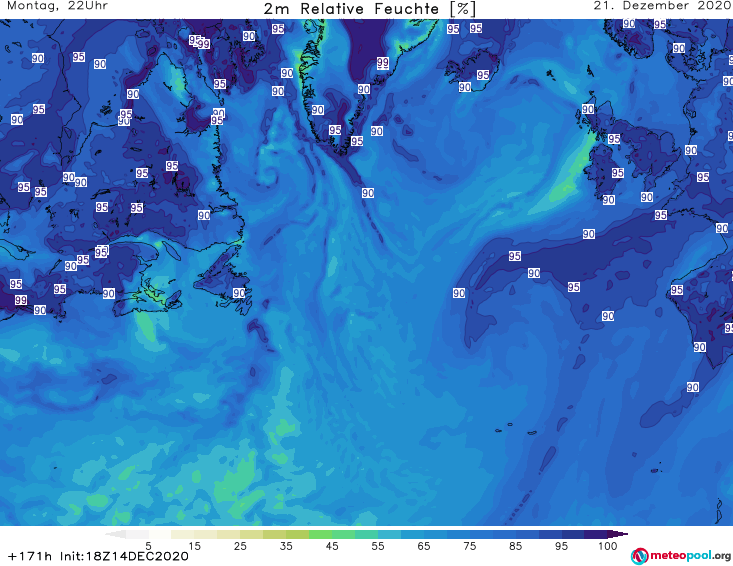Image resolution: width=733 pixels, height=566 pixels.
Task: Click the date '21. Dezember 2020'
Action: pos(662,6)
